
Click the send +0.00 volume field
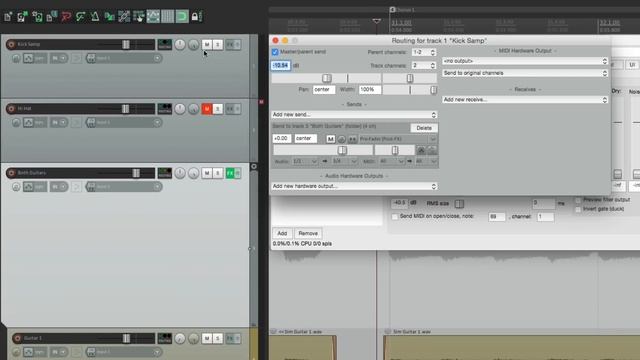click(x=282, y=139)
